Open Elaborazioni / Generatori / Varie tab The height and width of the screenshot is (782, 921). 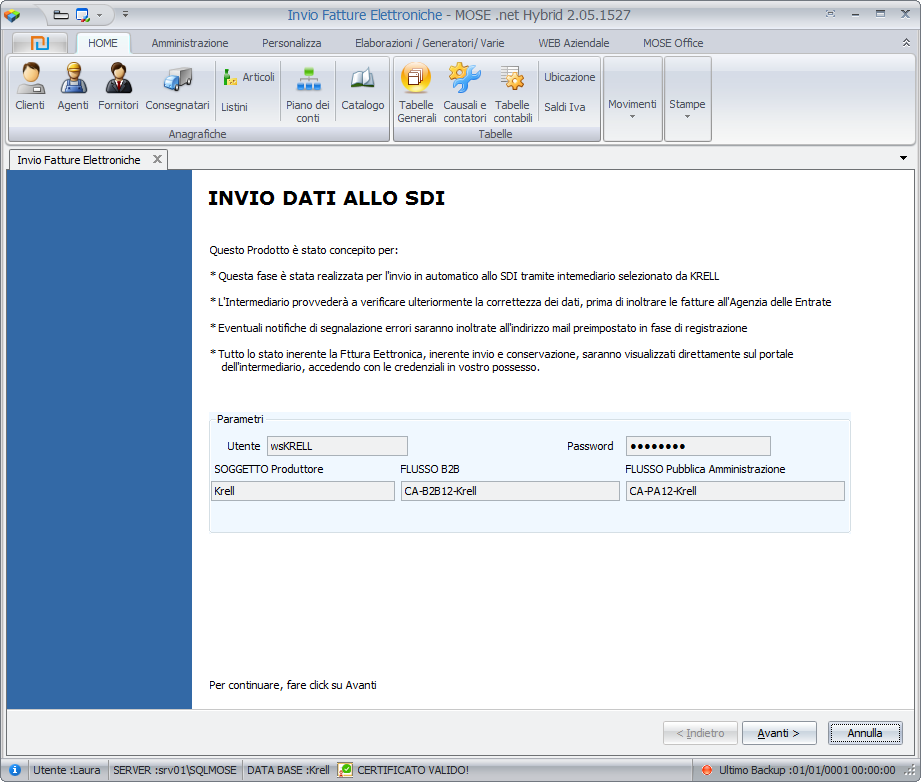point(429,43)
